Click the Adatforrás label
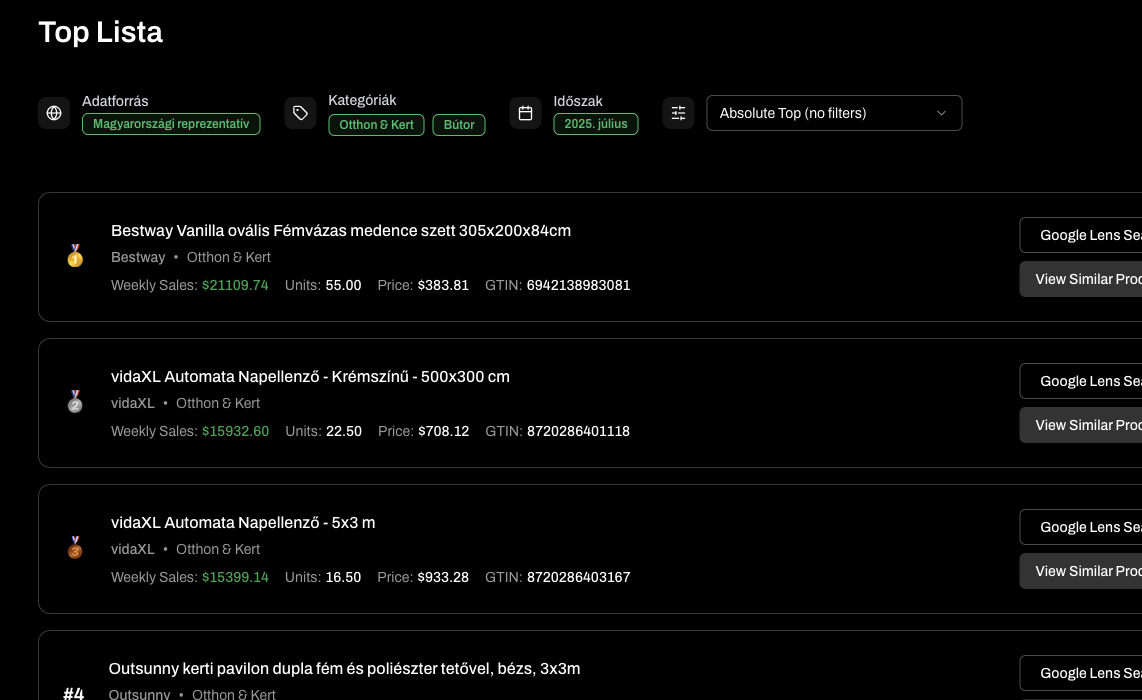Viewport: 1142px width, 700px height. pyautogui.click(x=115, y=101)
